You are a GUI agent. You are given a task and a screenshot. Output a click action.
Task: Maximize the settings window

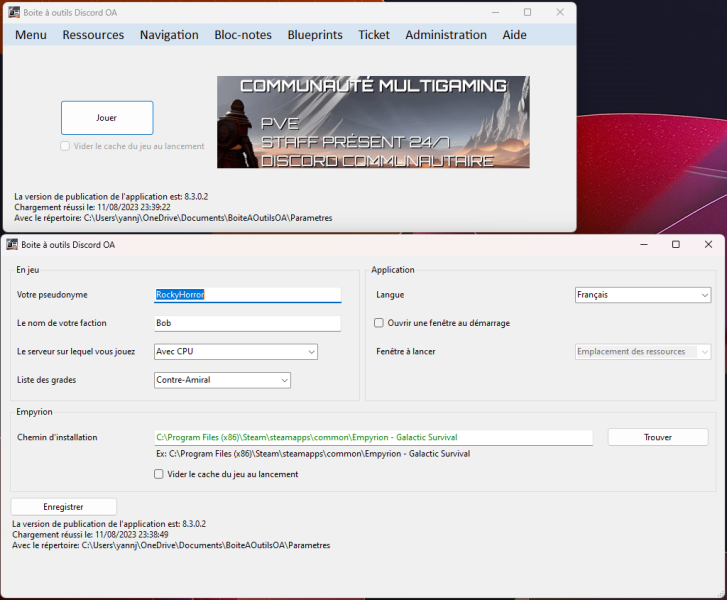click(676, 244)
